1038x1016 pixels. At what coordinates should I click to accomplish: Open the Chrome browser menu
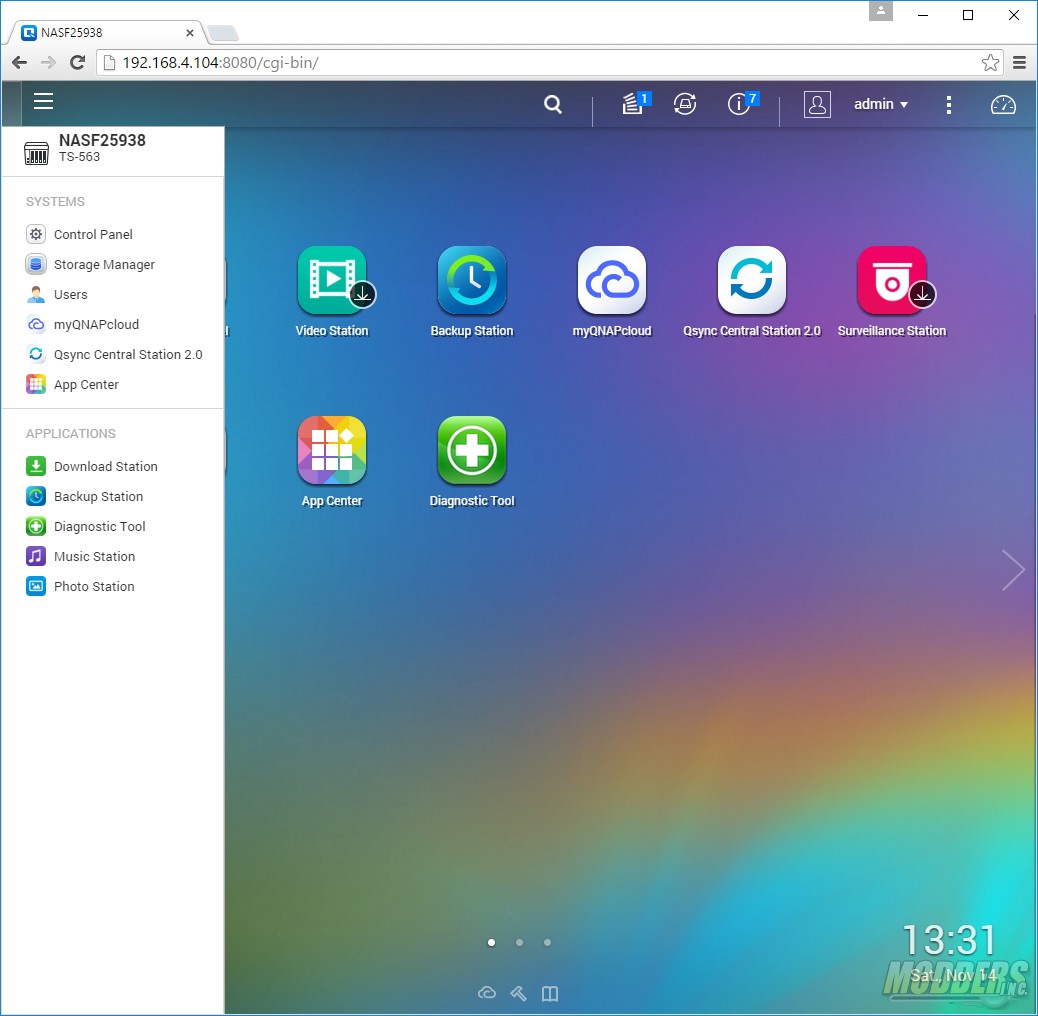point(1019,63)
